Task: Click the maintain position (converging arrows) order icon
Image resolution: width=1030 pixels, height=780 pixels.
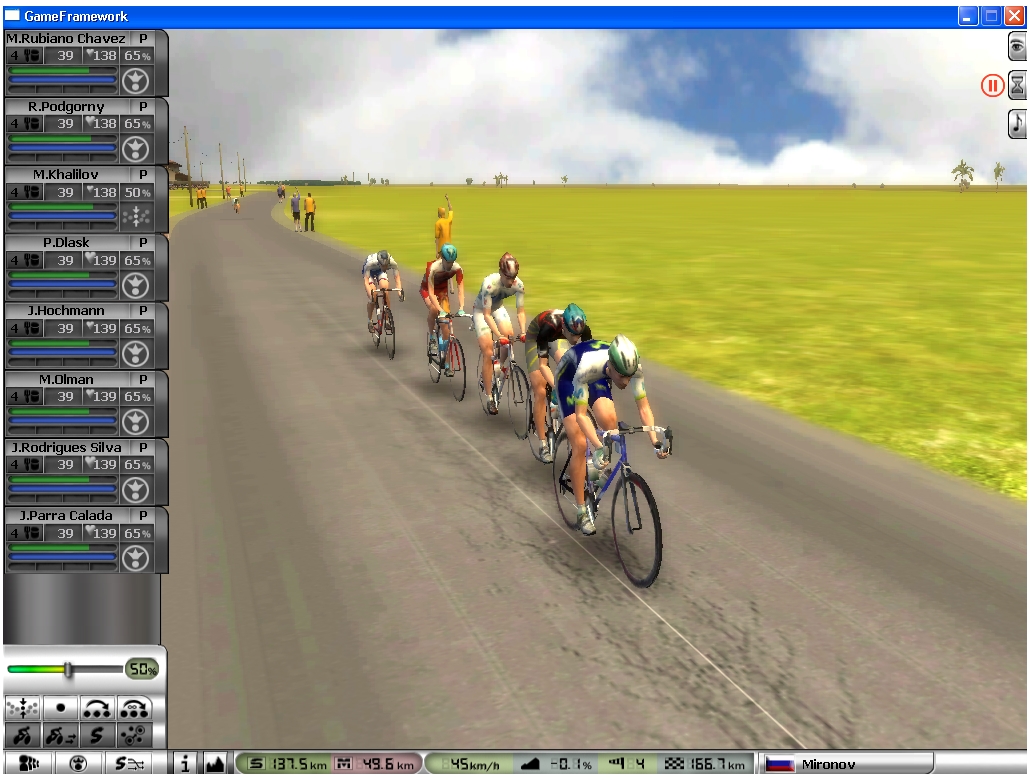Action: coord(22,707)
